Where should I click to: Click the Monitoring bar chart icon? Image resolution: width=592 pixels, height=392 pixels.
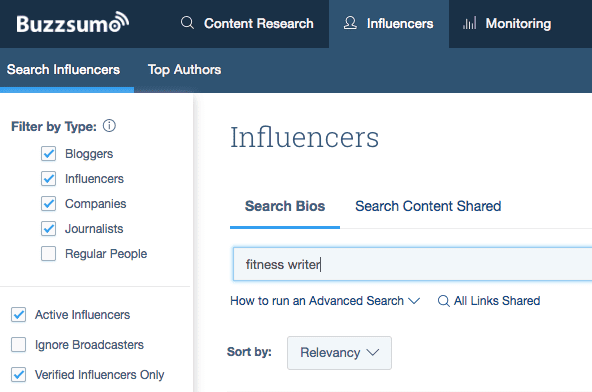(x=469, y=23)
